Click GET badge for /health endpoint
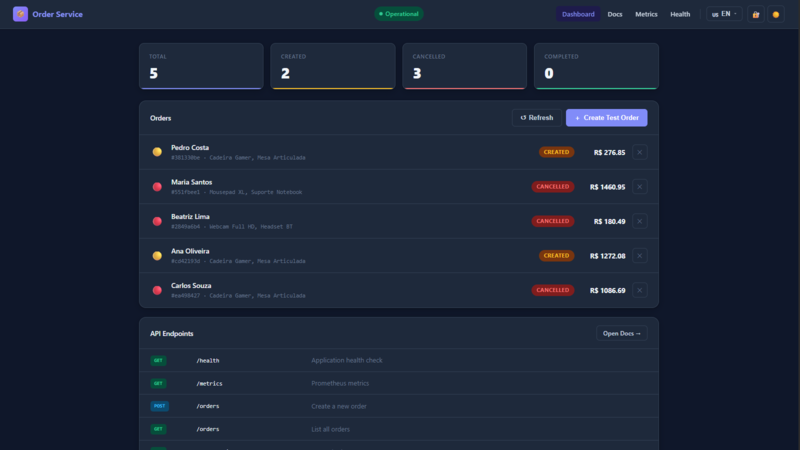This screenshot has height=450, width=800. (x=158, y=360)
